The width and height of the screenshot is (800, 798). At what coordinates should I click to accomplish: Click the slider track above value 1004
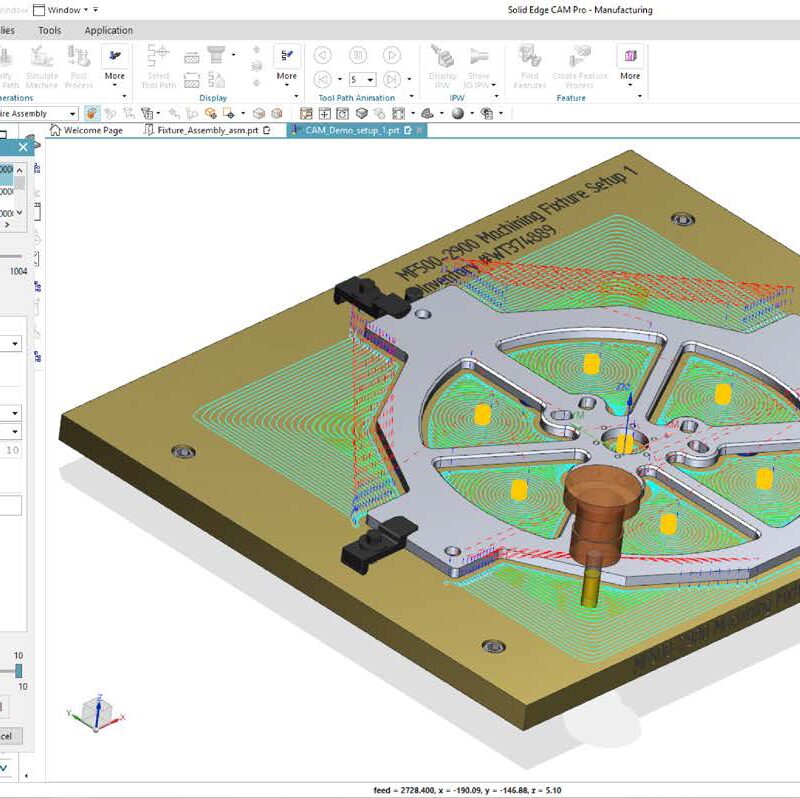pos(11,257)
